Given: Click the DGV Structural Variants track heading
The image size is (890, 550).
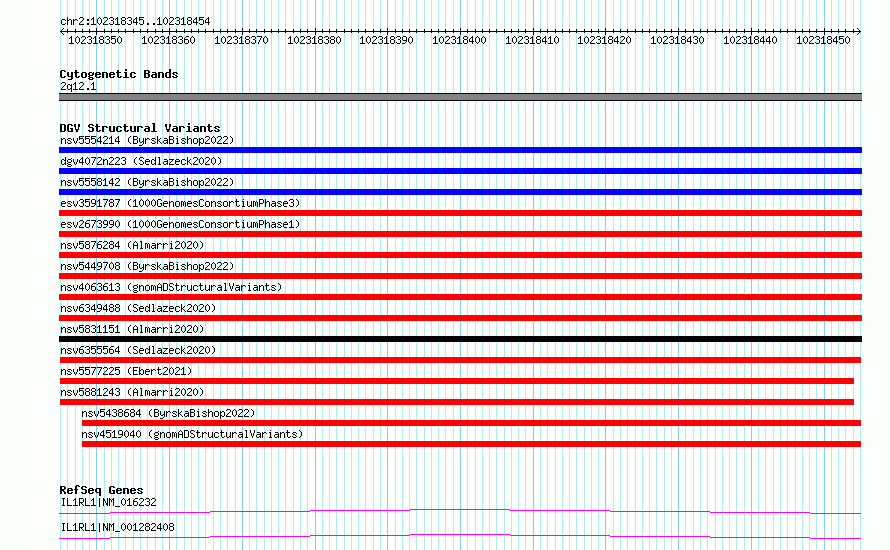Looking at the screenshot, I should tap(140, 128).
